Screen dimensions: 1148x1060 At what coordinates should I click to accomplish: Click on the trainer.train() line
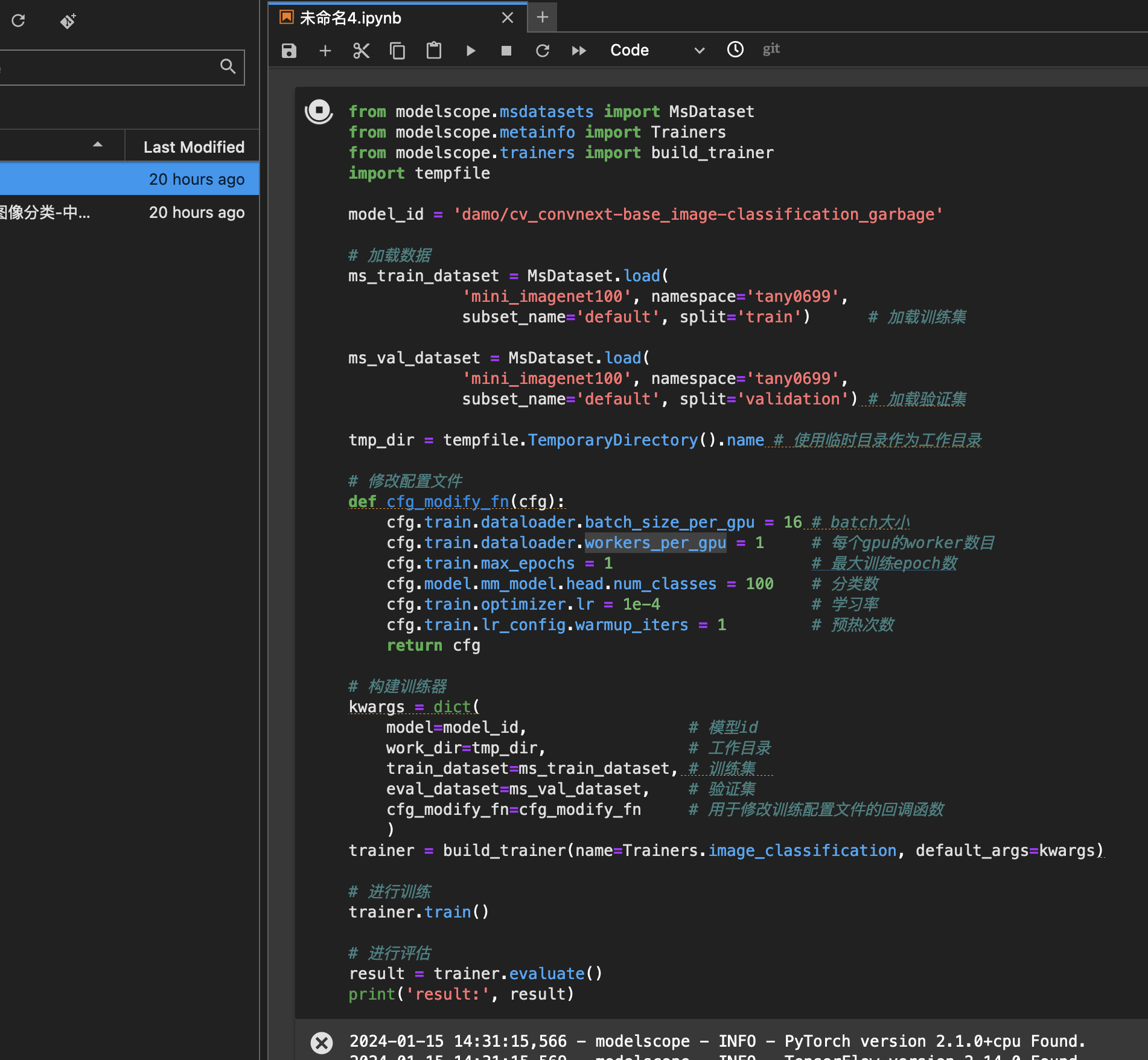tap(418, 912)
